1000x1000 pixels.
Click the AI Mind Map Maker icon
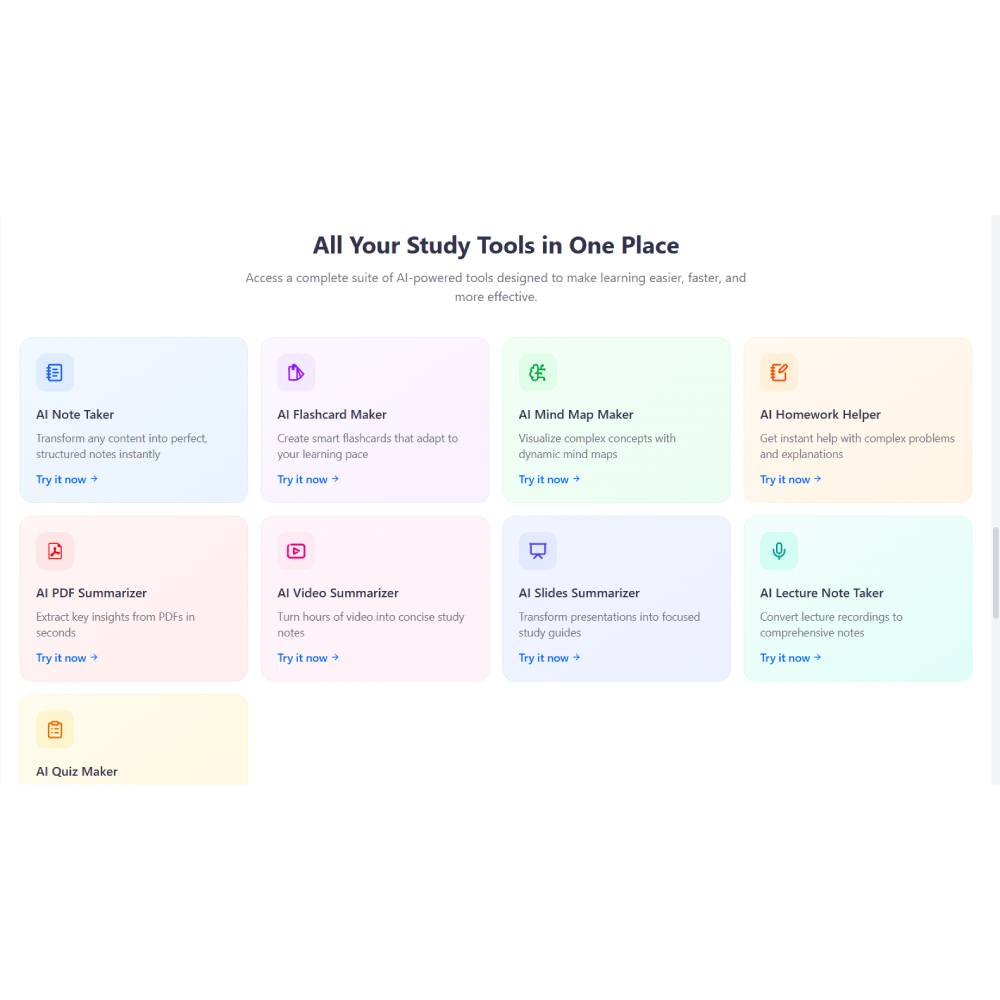pos(537,371)
